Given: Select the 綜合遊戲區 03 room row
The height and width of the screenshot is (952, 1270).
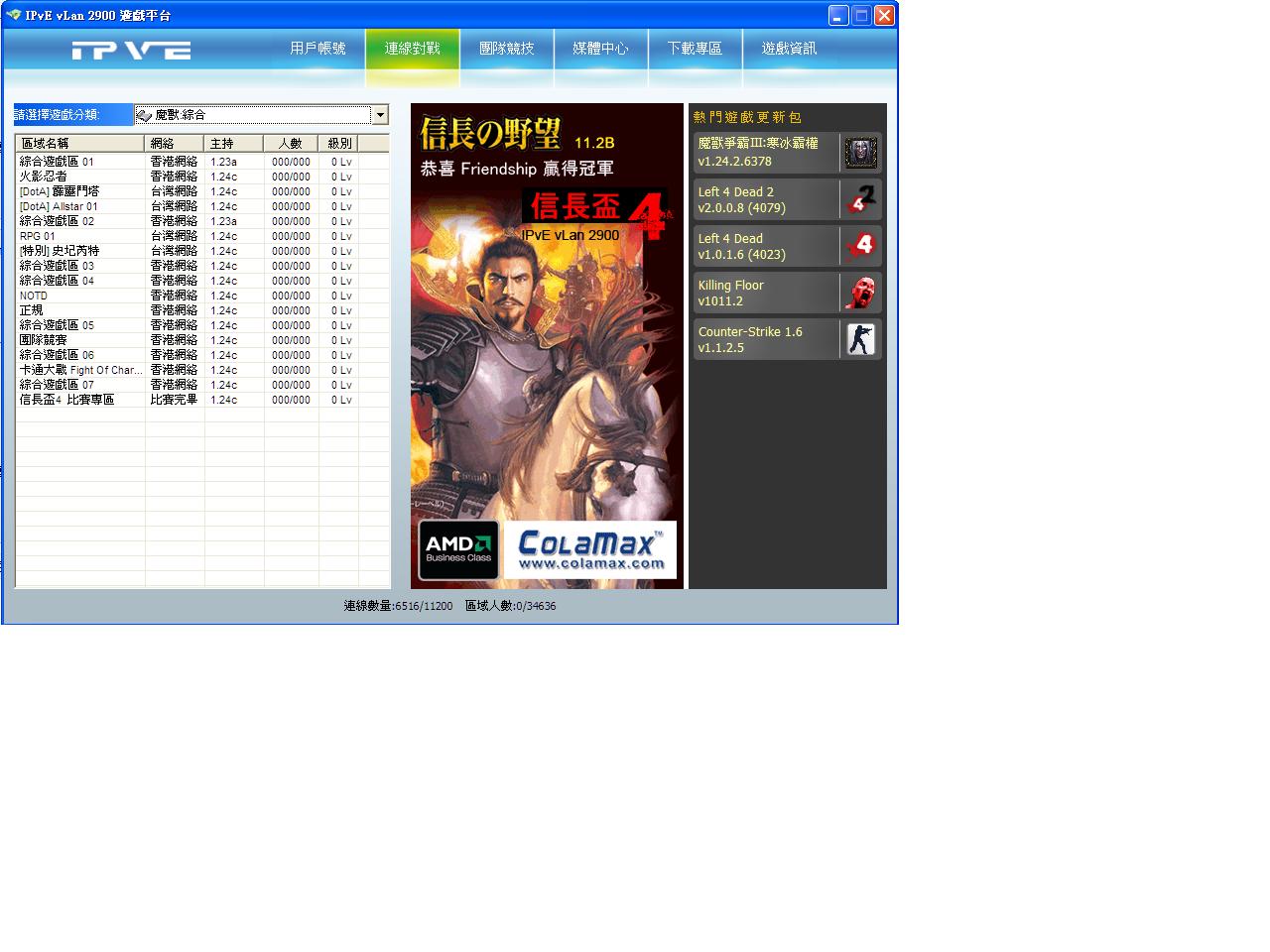Looking at the screenshot, I should 202,266.
